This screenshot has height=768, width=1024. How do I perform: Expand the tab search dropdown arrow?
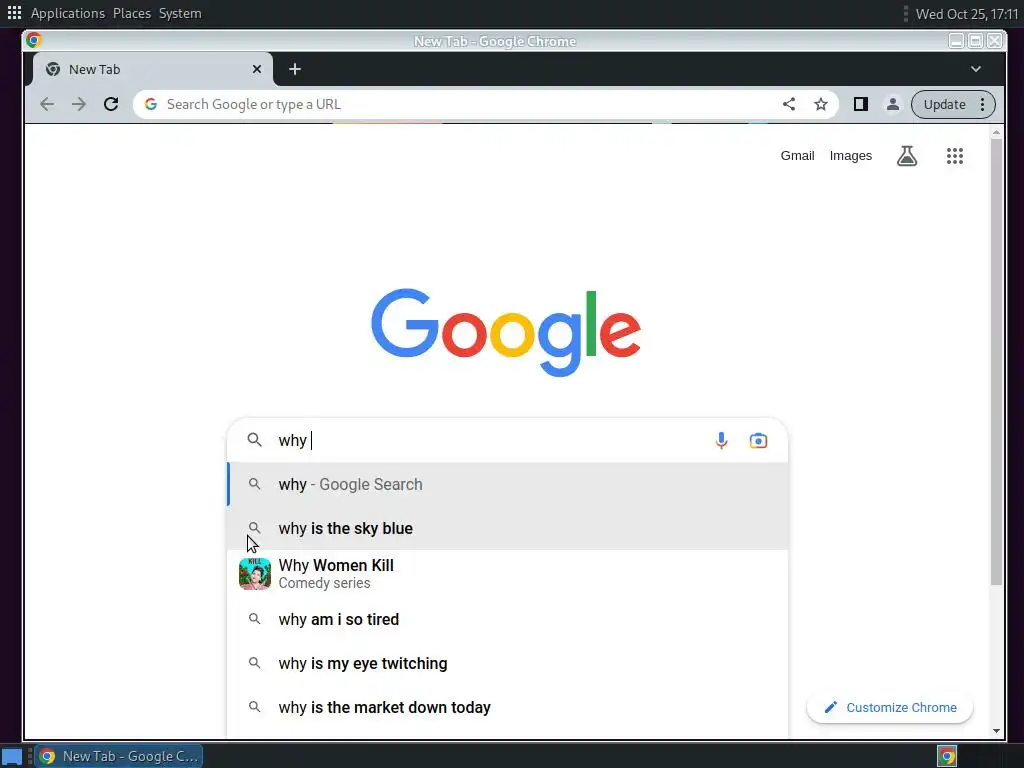coord(976,69)
